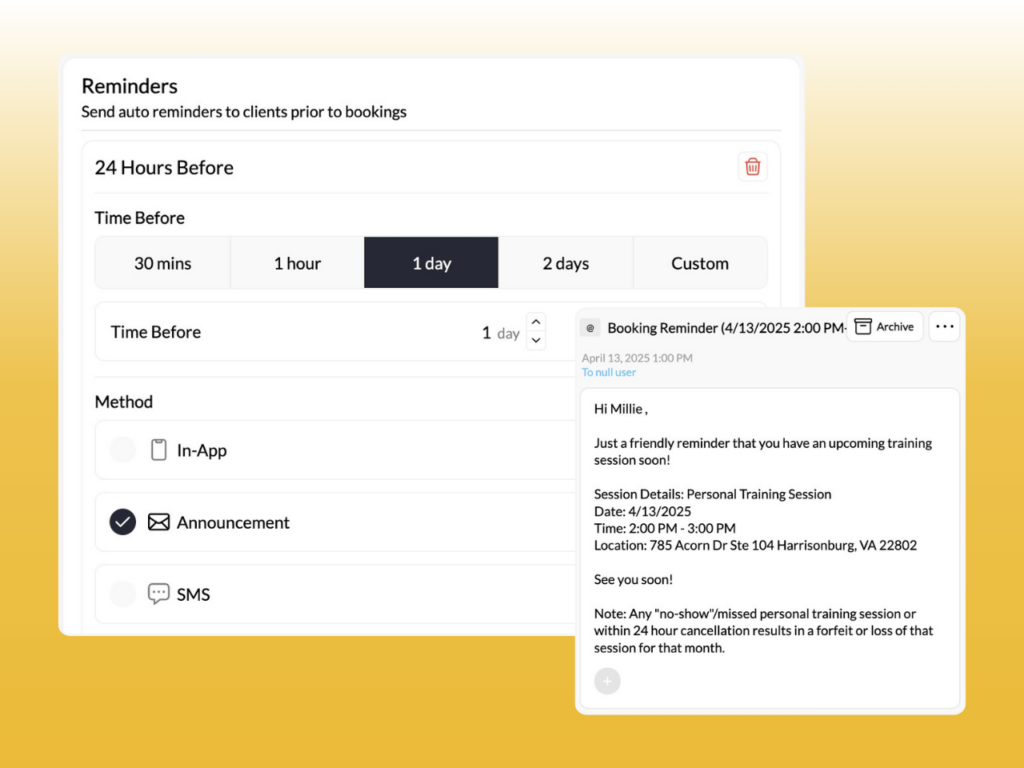
Task: Decrease Time Before using the down arrow
Action: [x=536, y=340]
